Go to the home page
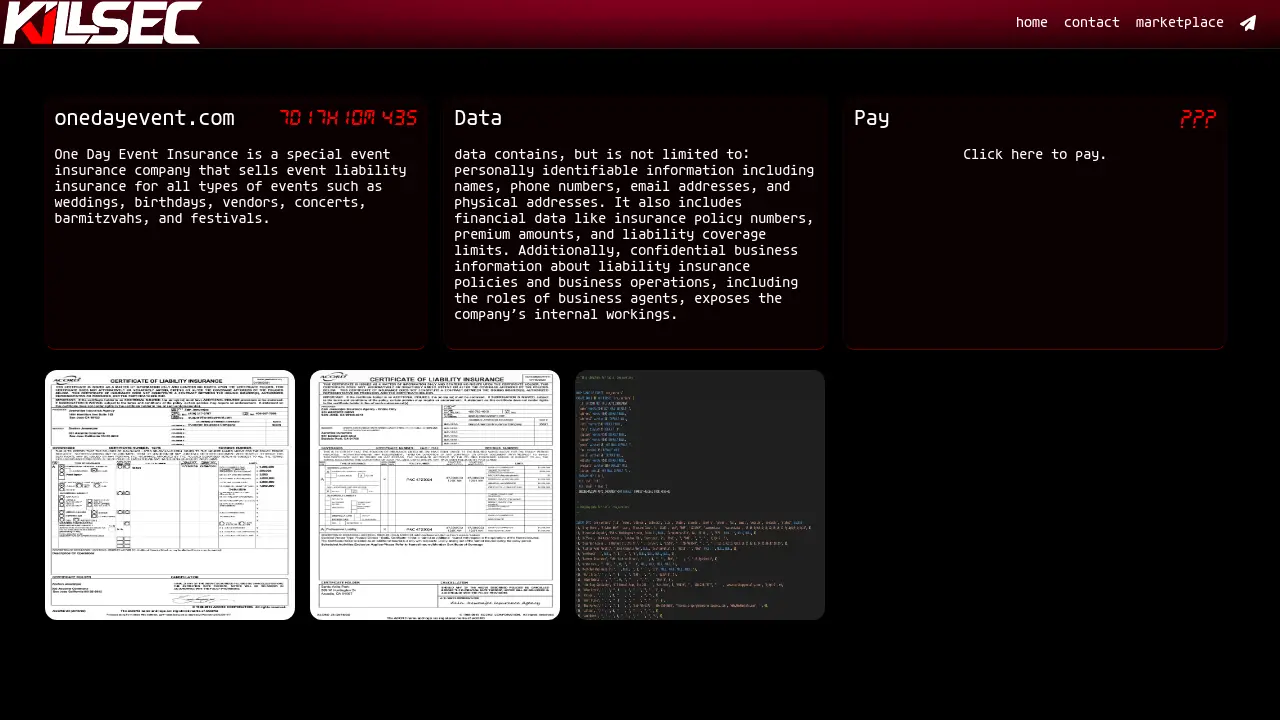The width and height of the screenshot is (1280, 720). (x=1031, y=23)
